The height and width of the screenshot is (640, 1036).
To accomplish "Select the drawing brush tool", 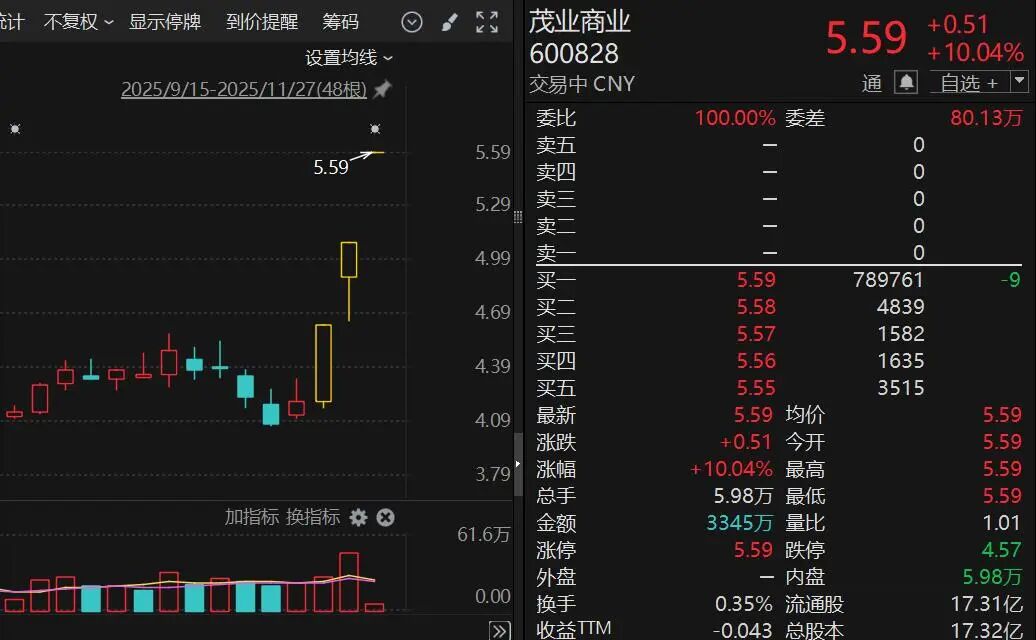I will (449, 21).
